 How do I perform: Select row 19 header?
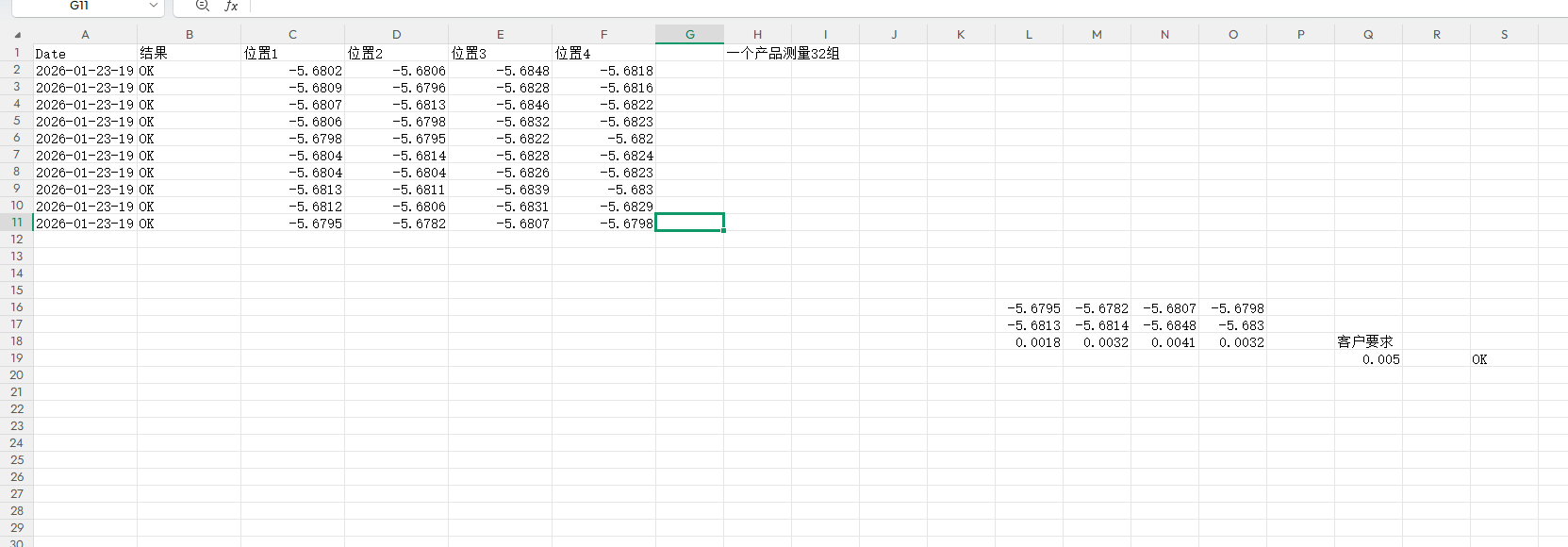[16, 358]
